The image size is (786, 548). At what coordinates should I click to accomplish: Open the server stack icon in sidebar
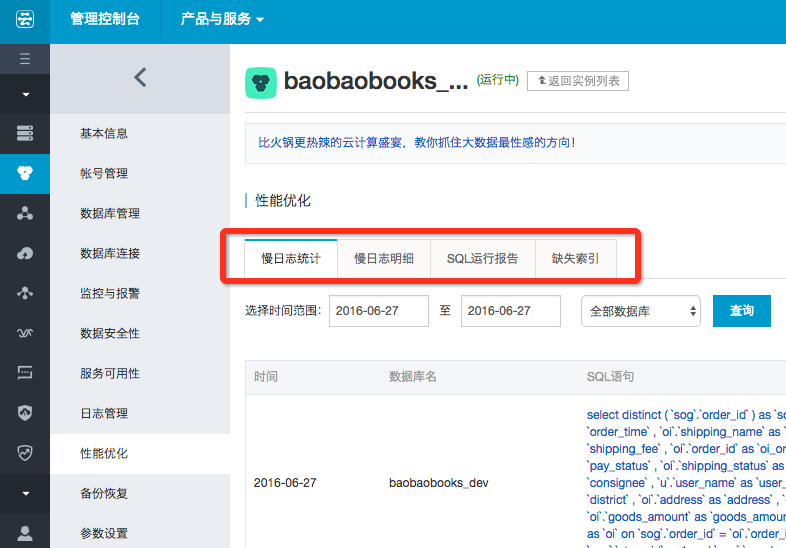[25, 133]
